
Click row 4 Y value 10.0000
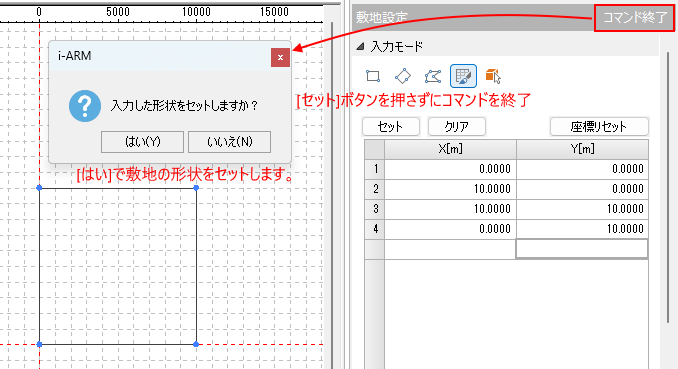582,229
